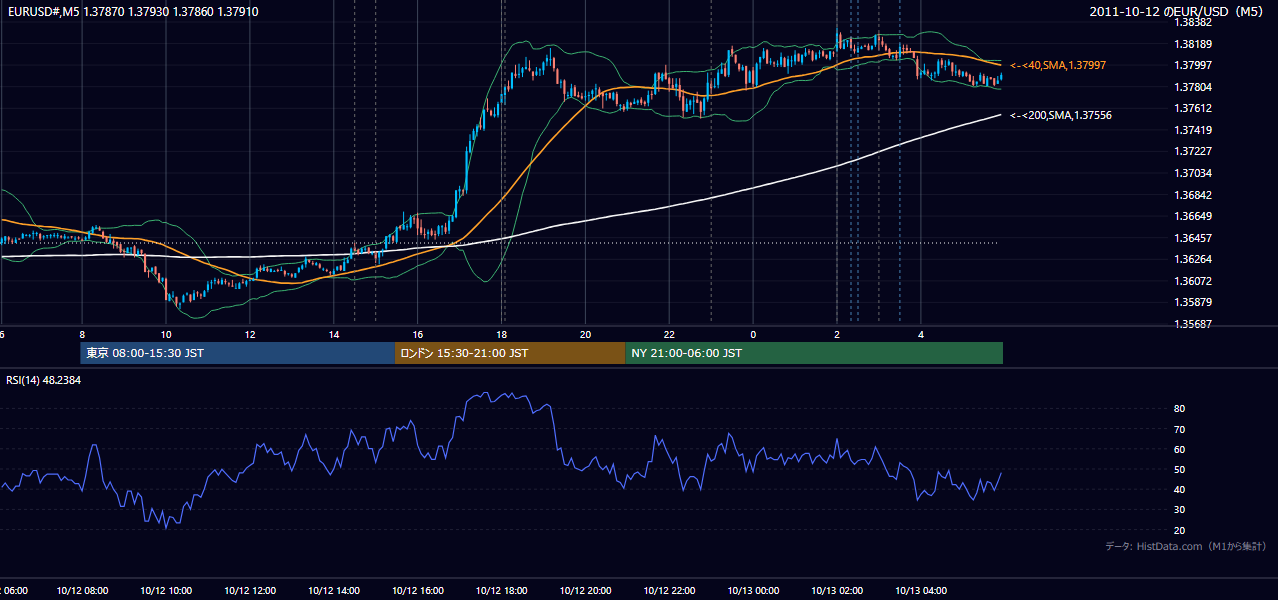Viewport: 1278px width, 600px height.
Task: Click time axis label 10/13 04:00
Action: click(921, 591)
